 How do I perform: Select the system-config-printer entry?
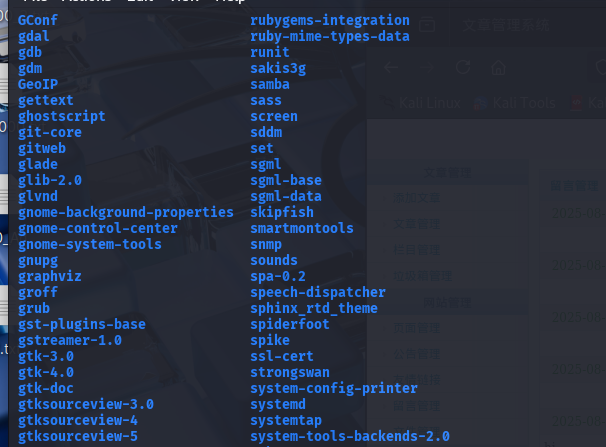coord(334,389)
